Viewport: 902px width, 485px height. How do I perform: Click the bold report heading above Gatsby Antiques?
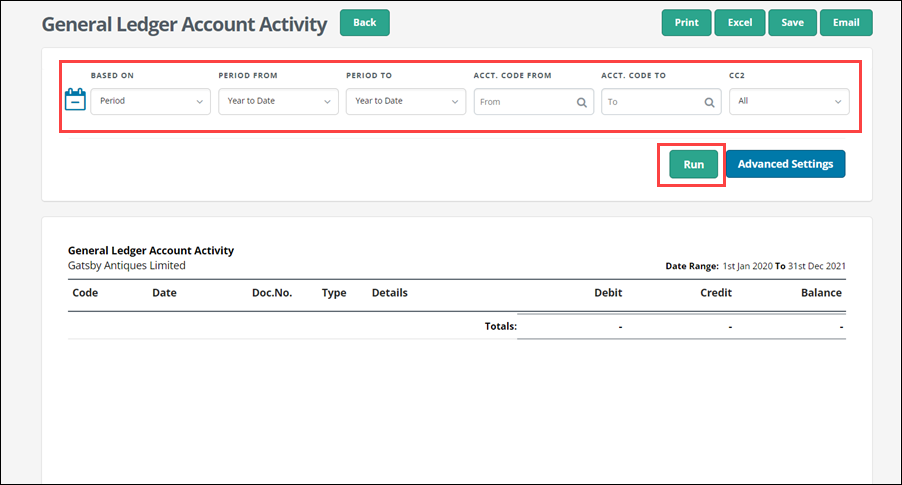[151, 251]
